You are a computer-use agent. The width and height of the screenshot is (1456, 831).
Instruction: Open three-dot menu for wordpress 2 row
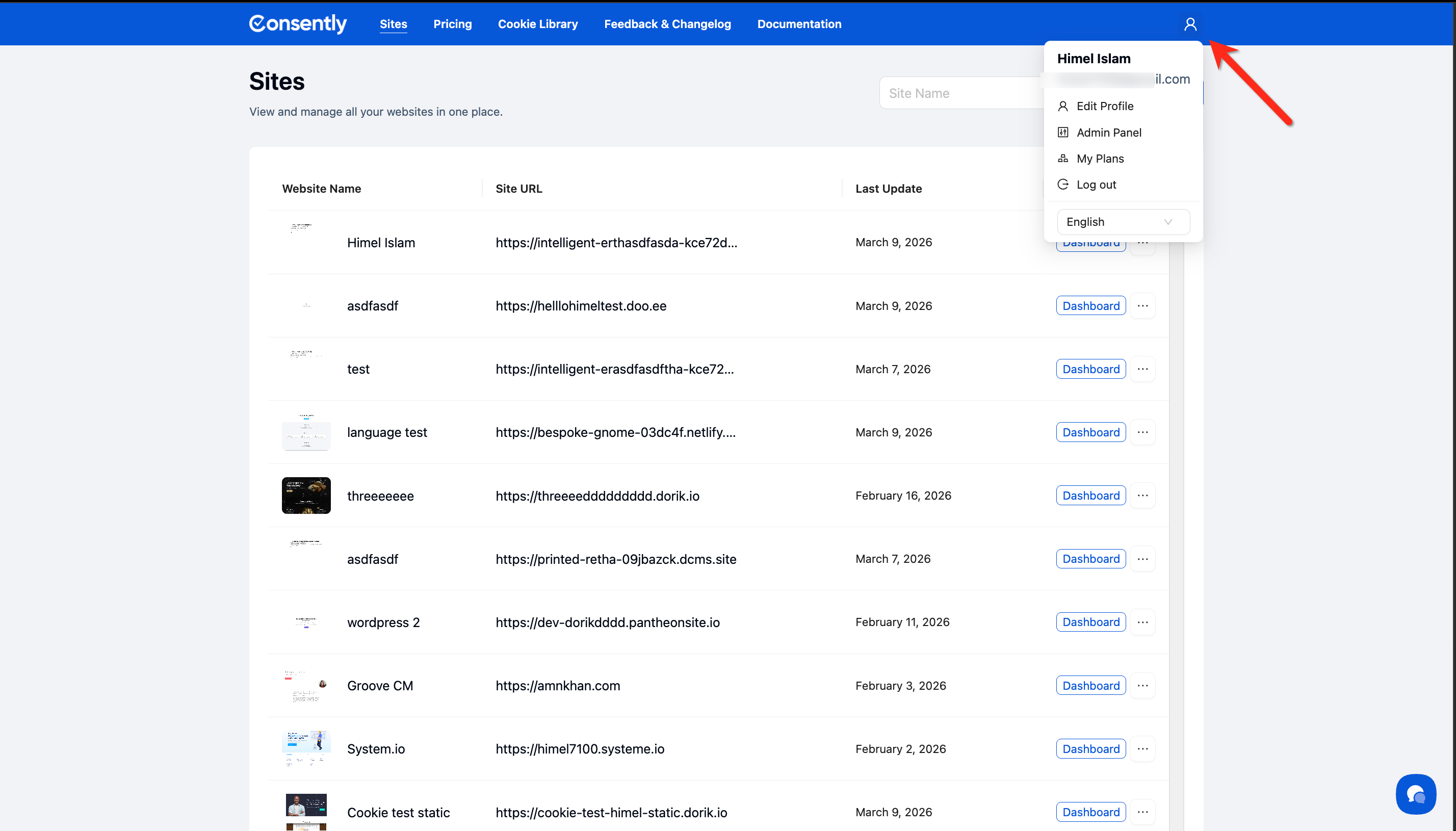coord(1142,622)
